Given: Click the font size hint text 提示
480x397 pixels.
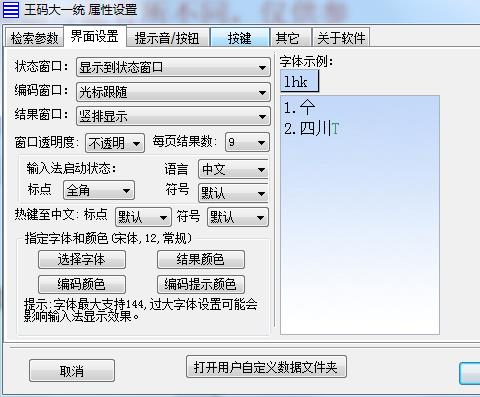Looking at the screenshot, I should (140, 310).
